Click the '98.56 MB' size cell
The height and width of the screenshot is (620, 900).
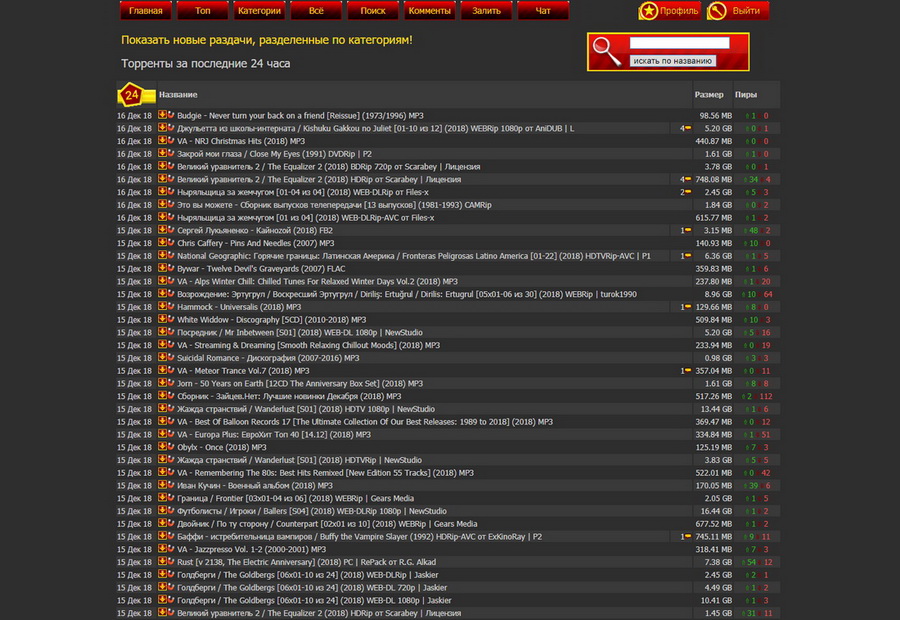[716, 115]
